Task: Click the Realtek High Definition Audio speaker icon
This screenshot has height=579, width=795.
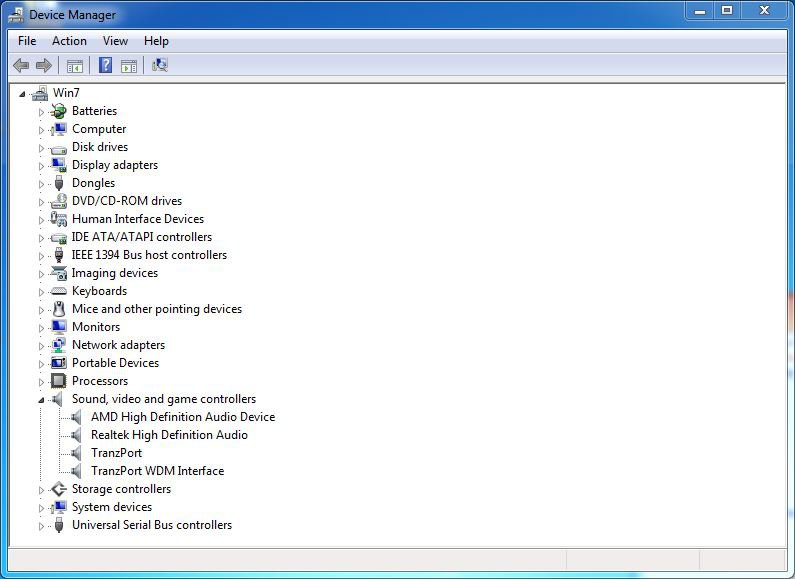Action: tap(77, 435)
